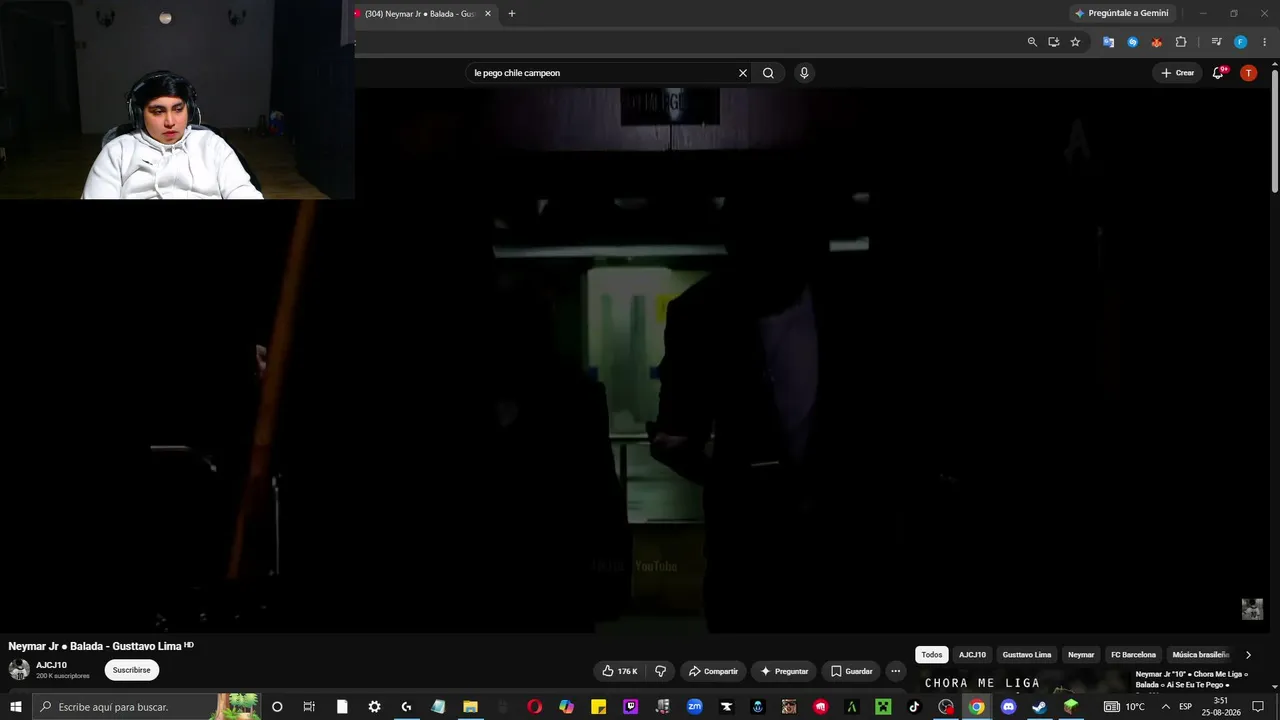1280x720 pixels.
Task: Close the Neymar Jr Balada tab
Action: [x=488, y=13]
